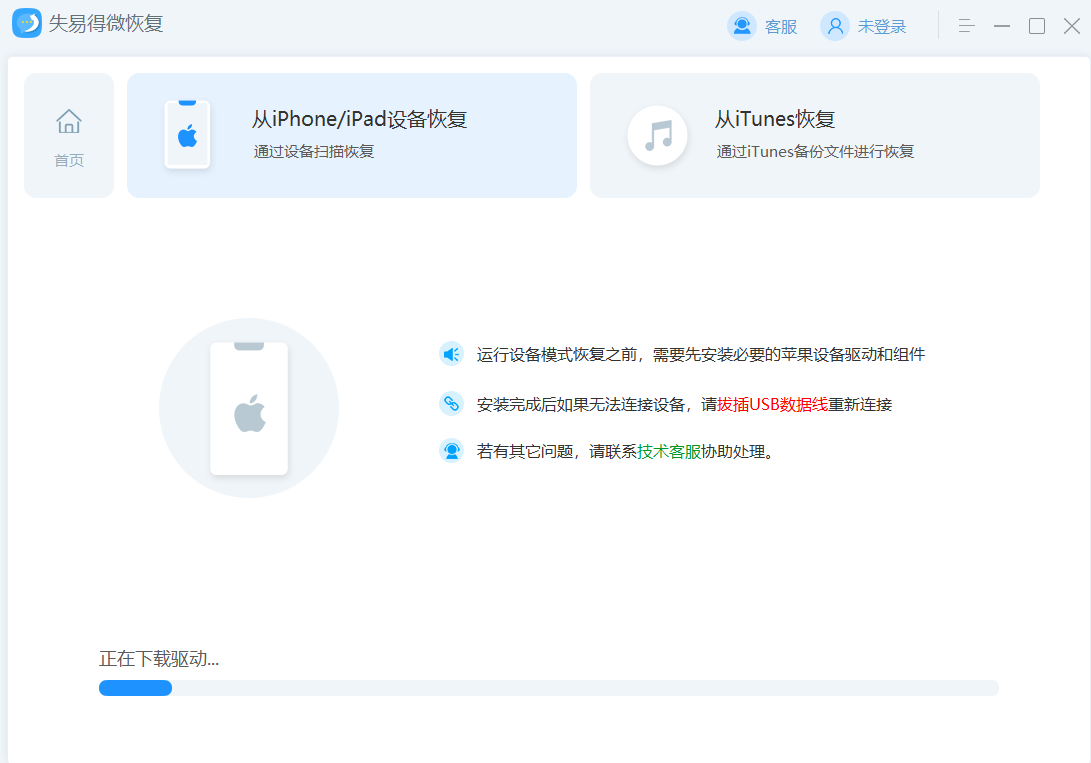Click the 正在下载驱动... status text
This screenshot has height=763, width=1091.
pyautogui.click(x=159, y=659)
